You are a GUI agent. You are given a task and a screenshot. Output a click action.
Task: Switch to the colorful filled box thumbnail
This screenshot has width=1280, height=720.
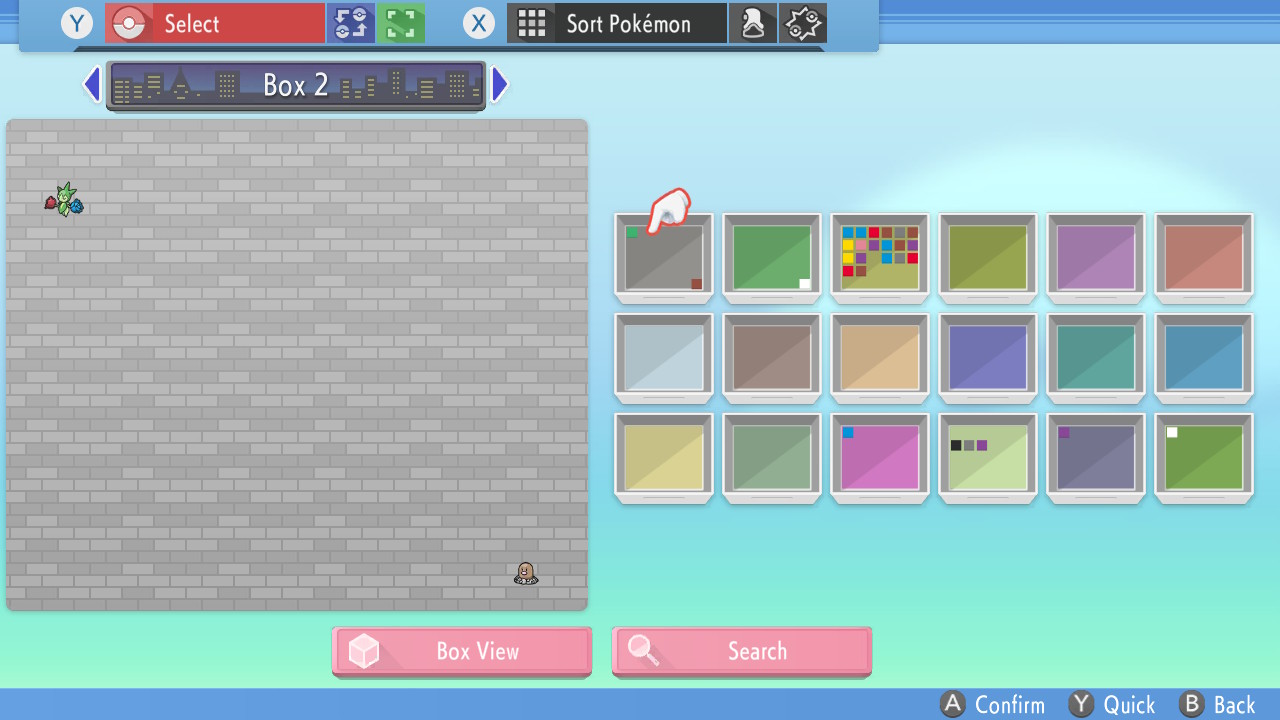(879, 257)
